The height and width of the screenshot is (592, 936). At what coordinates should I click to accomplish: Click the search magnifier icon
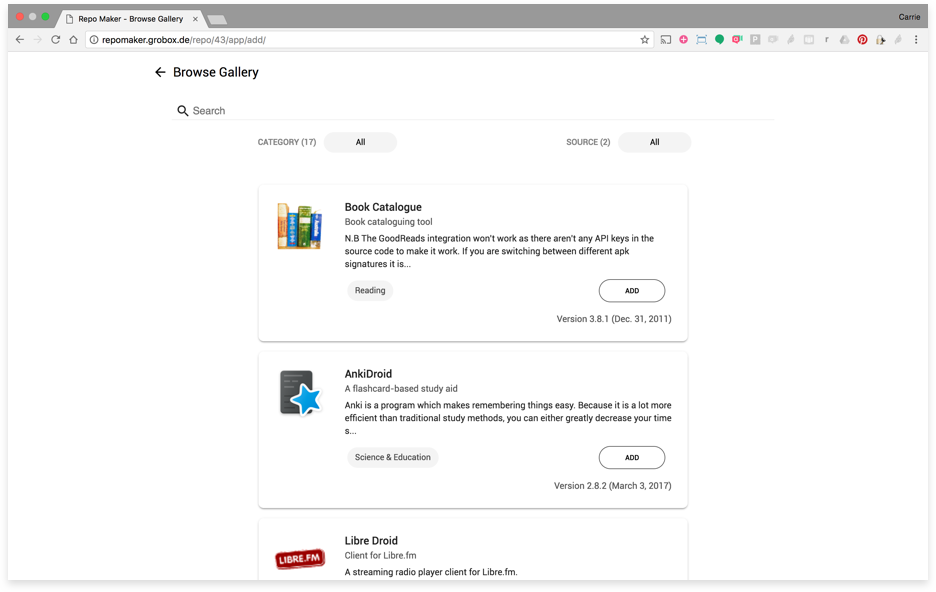tap(183, 111)
